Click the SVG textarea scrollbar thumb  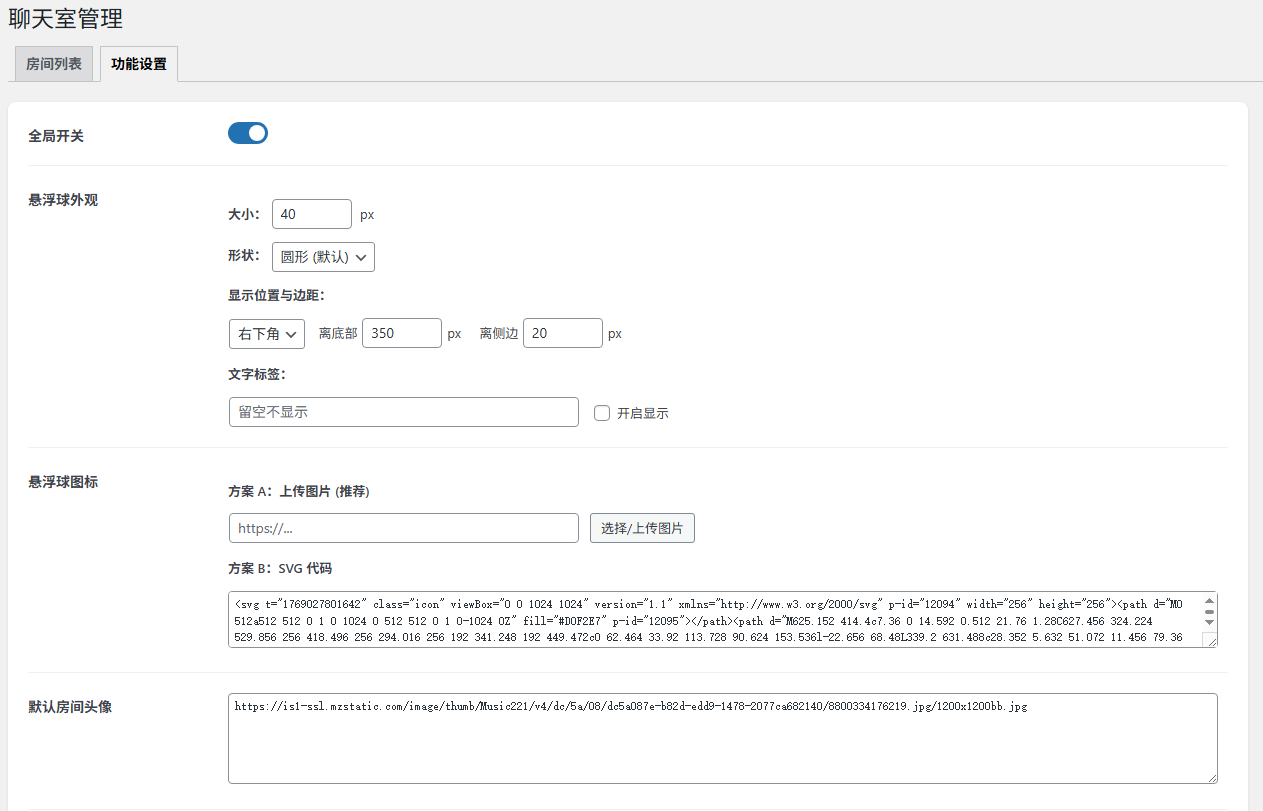point(1209,611)
